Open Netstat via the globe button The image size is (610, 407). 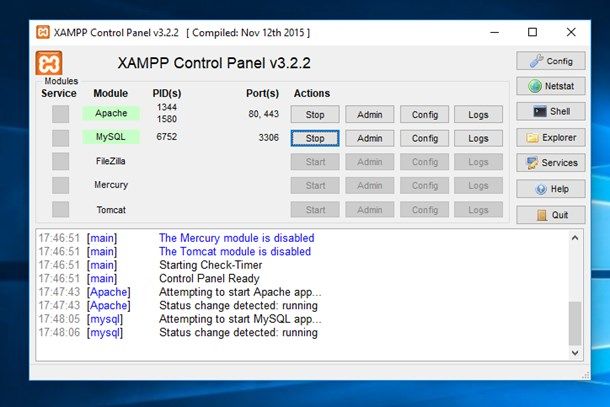tap(550, 86)
